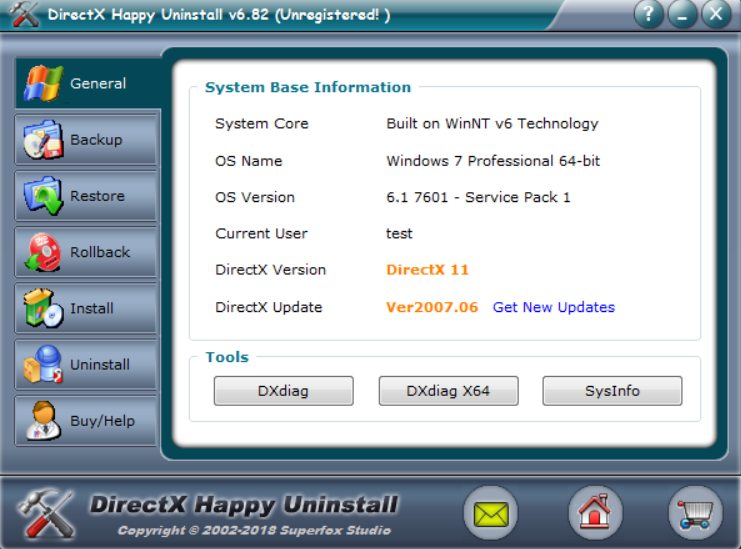Click the envelope email icon

(x=490, y=515)
